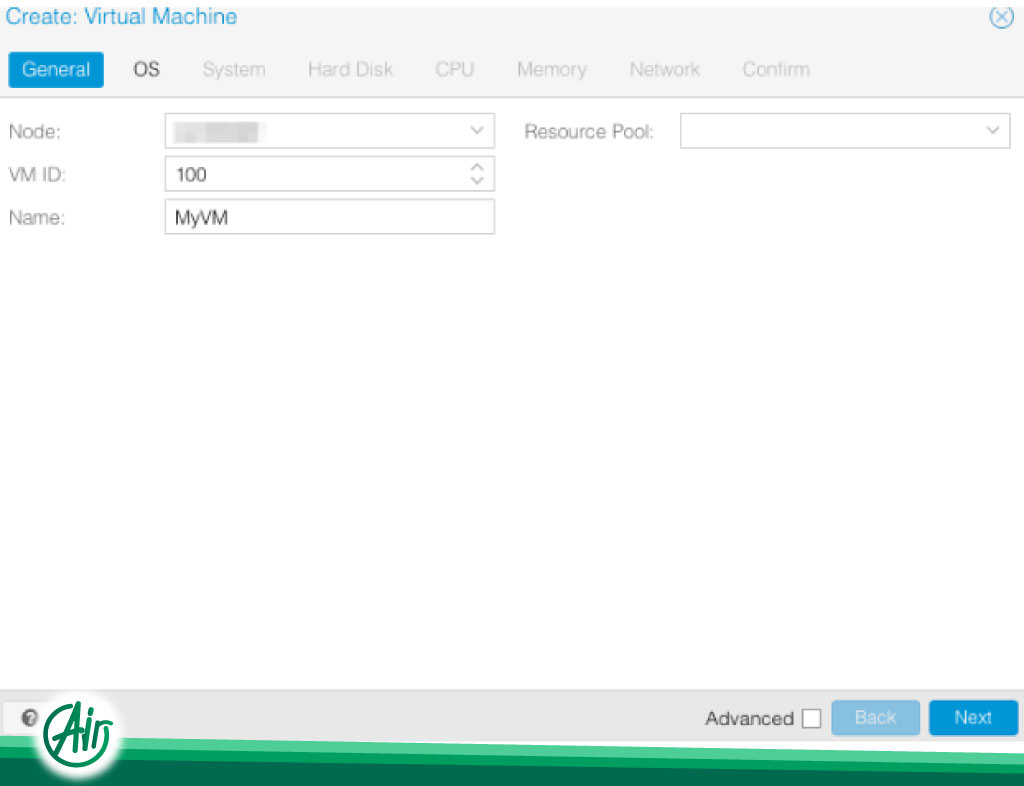Enable the Advanced checkbox
This screenshot has width=1024, height=786.
[x=811, y=718]
